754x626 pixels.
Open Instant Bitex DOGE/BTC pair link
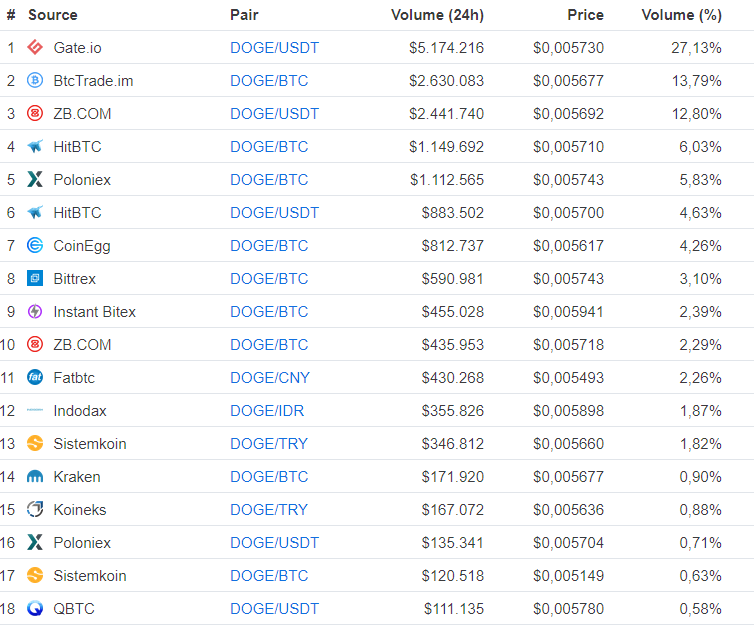point(269,312)
